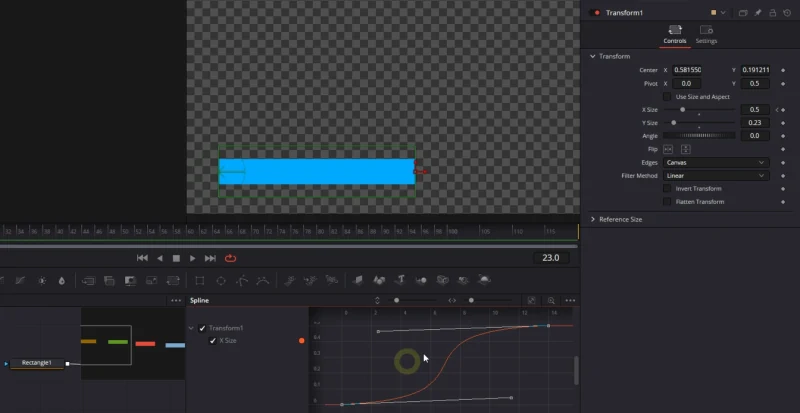Jump to the first frame
800x413 pixels.
tap(142, 258)
